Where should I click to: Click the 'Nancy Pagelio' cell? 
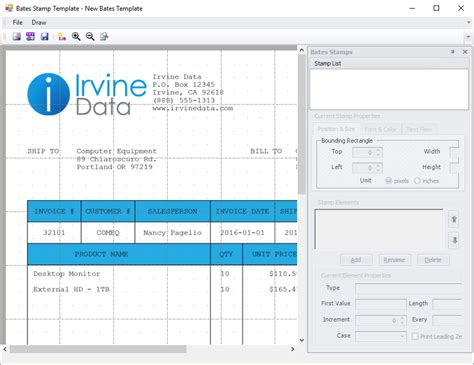pos(173,233)
